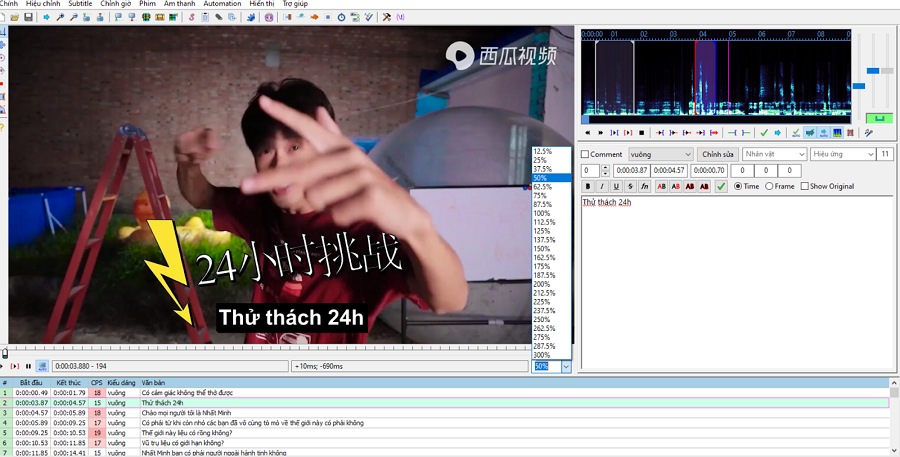This screenshot has height=457, width=900.
Task: Open the Automation menu
Action: pos(221,4)
